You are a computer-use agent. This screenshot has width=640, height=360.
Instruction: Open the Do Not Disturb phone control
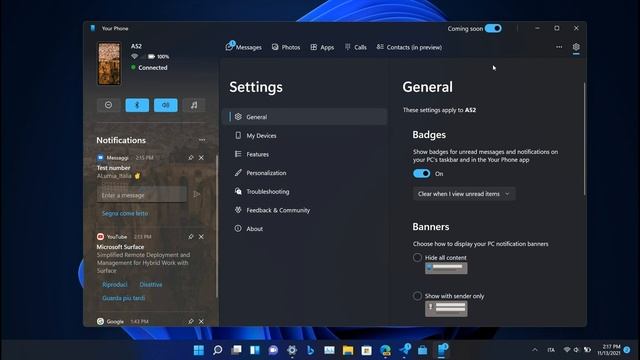click(x=109, y=105)
